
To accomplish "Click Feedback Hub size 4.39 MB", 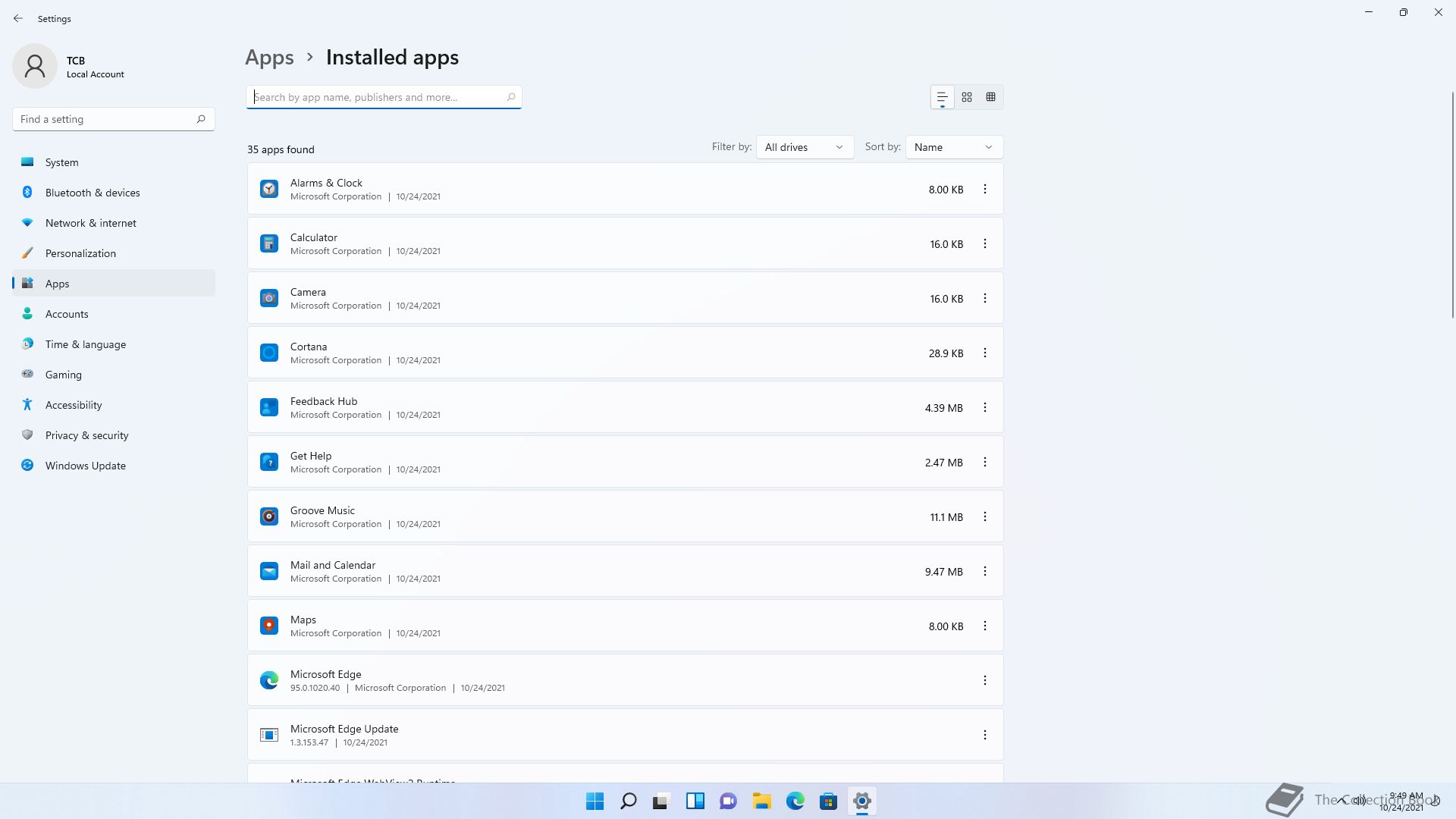I will click(943, 408).
